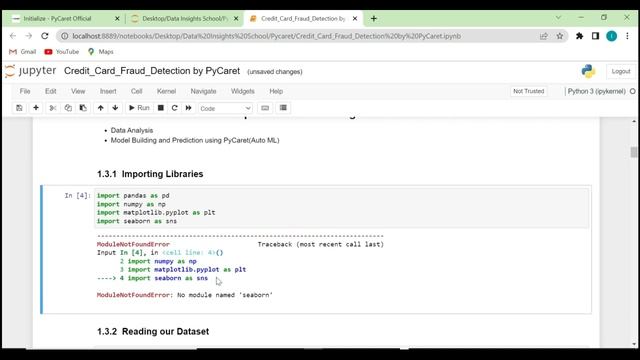The height and width of the screenshot is (360, 640).
Task: Run the selected cell
Action: (139, 108)
